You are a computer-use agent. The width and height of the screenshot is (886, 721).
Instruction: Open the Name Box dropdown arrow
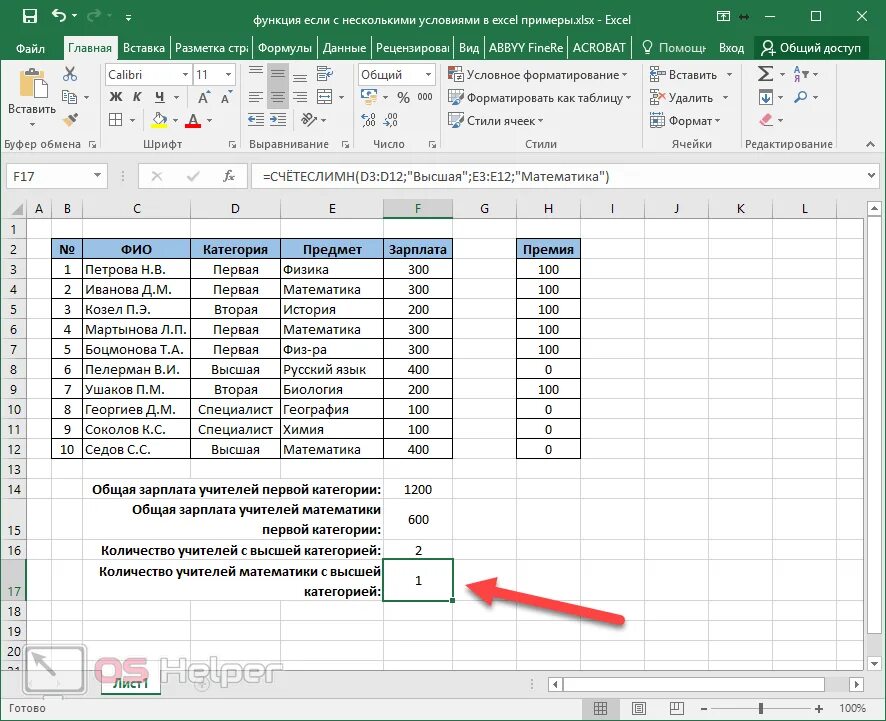pos(97,176)
